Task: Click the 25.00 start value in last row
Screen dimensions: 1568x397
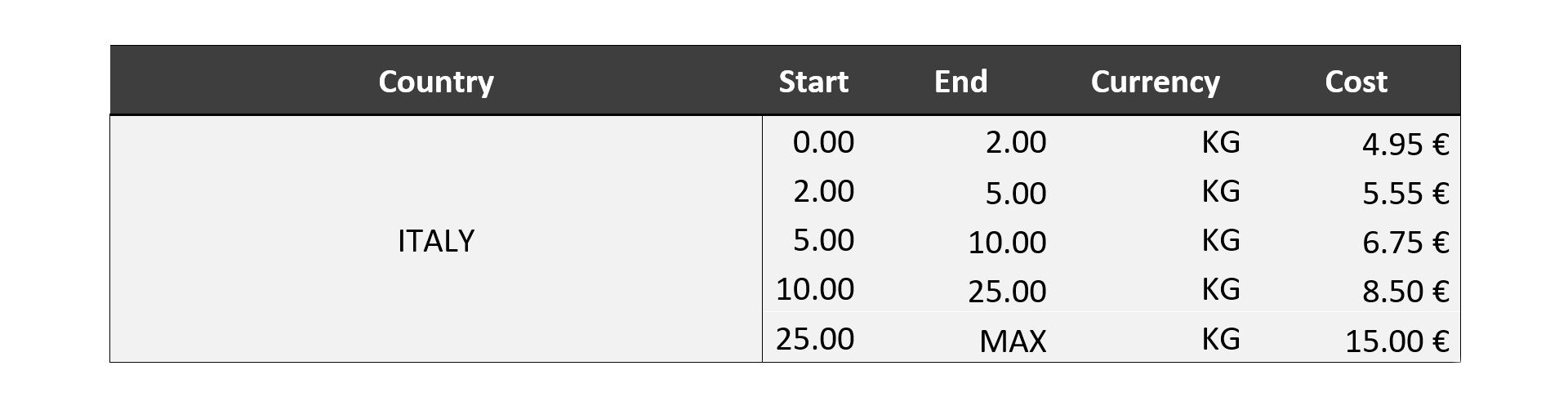Action: click(815, 338)
